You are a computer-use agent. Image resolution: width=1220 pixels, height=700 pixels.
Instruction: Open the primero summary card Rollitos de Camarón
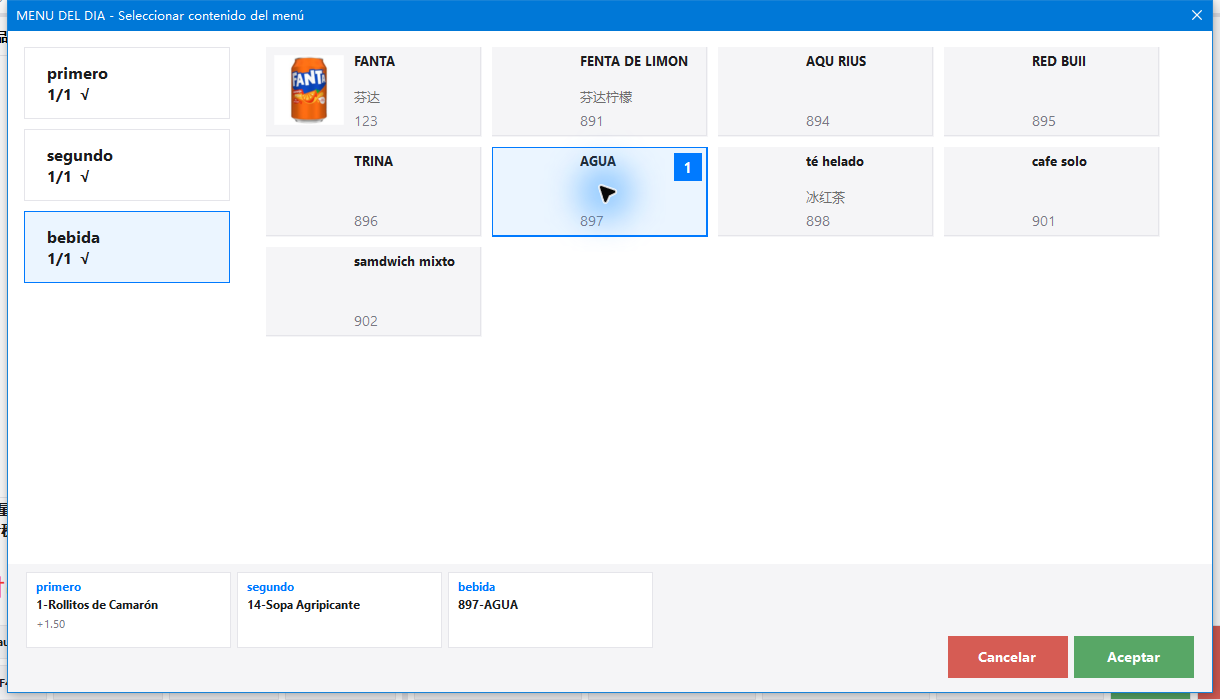click(128, 610)
